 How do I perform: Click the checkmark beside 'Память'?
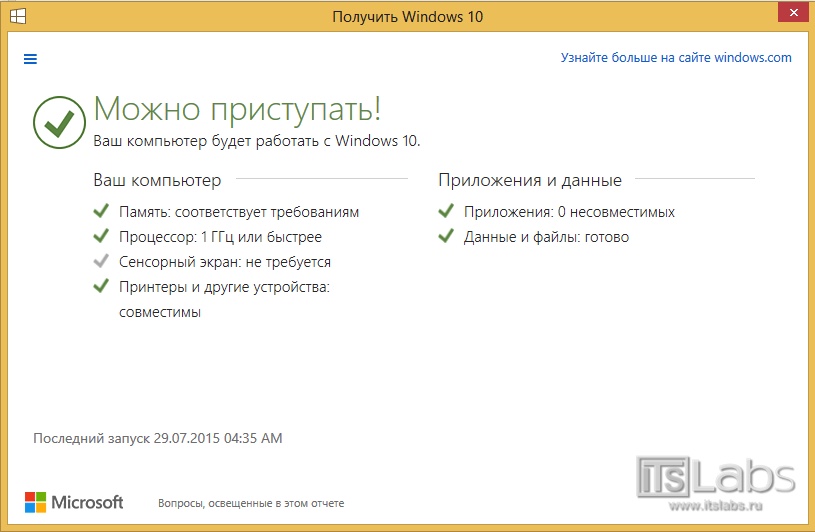pyautogui.click(x=101, y=210)
